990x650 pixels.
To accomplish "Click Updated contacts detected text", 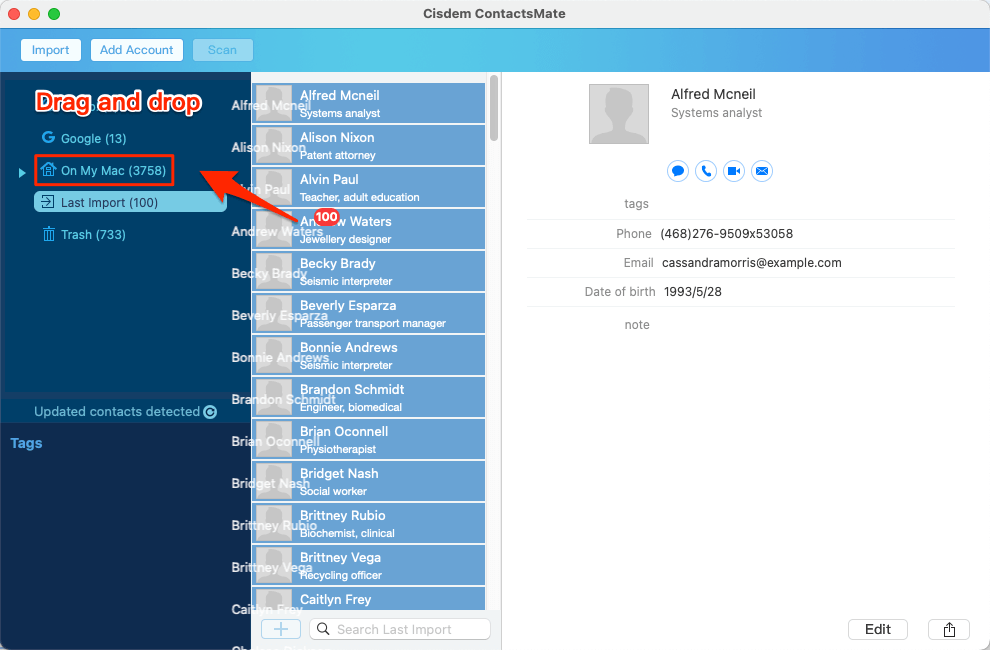I will (x=117, y=411).
